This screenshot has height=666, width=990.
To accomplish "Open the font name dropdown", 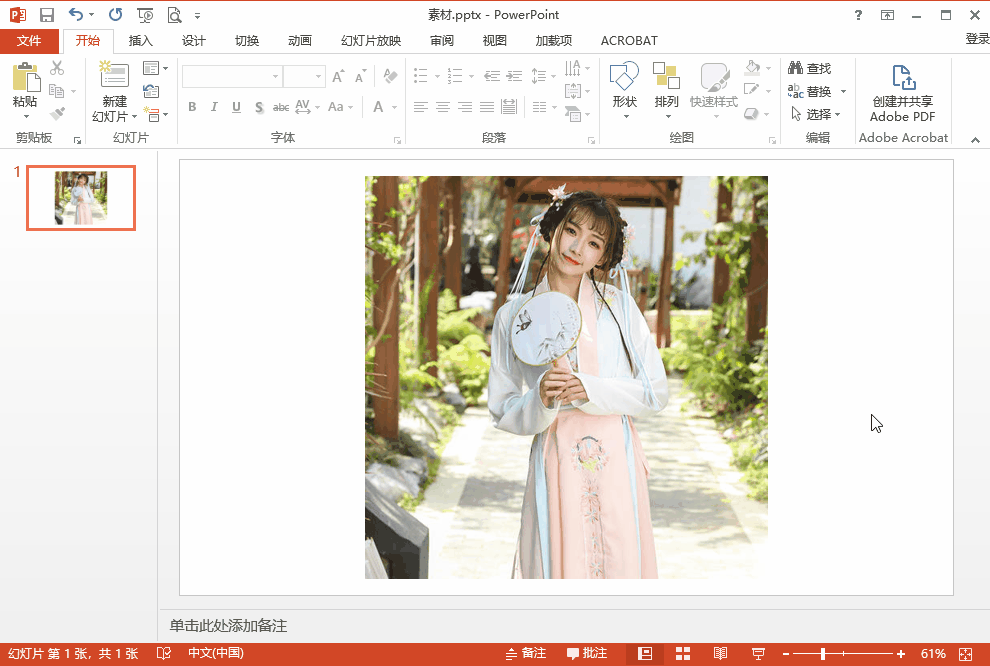I will click(275, 76).
